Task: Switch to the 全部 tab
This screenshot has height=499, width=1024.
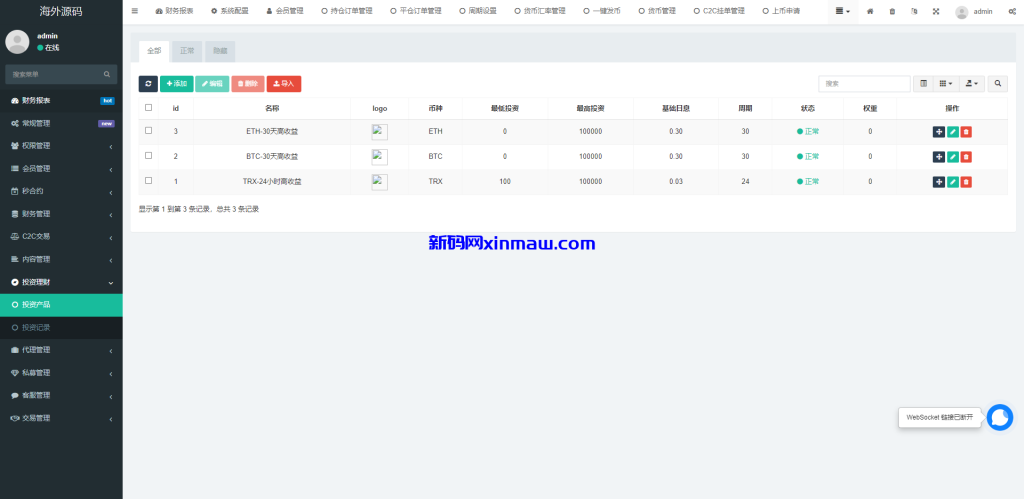Action: (x=154, y=51)
